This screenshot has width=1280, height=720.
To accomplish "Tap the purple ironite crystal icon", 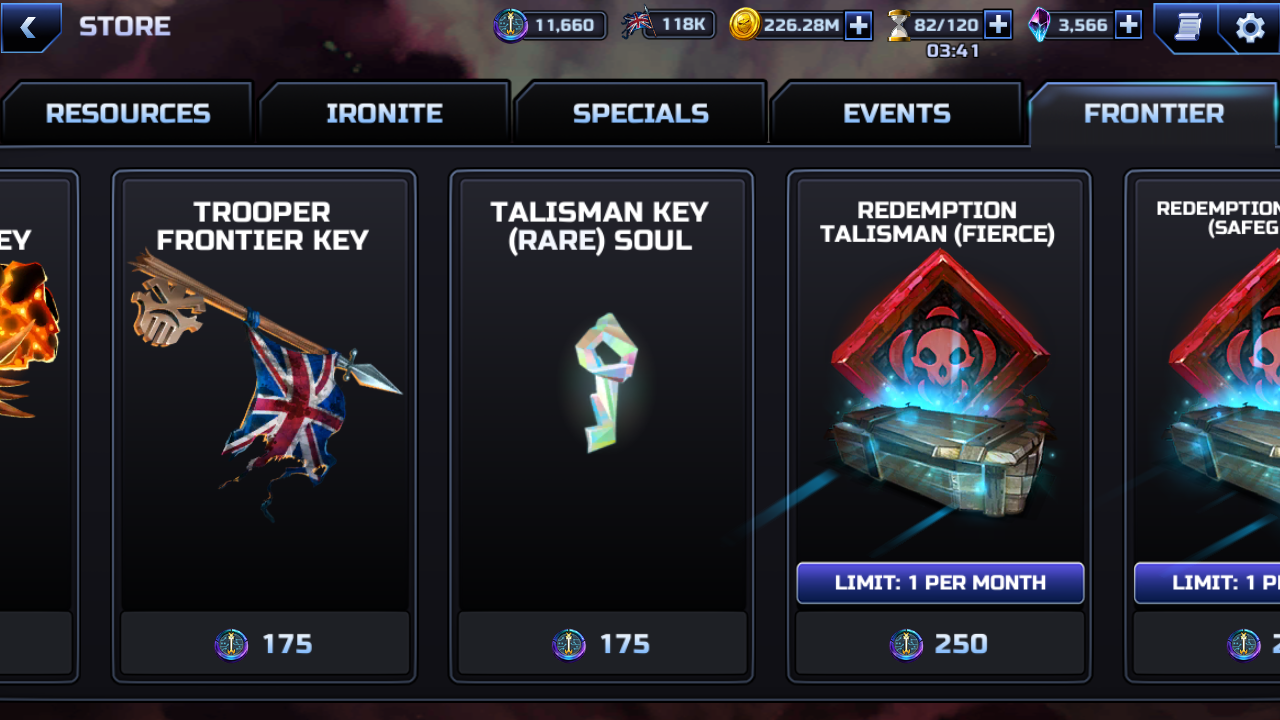I will [1040, 25].
